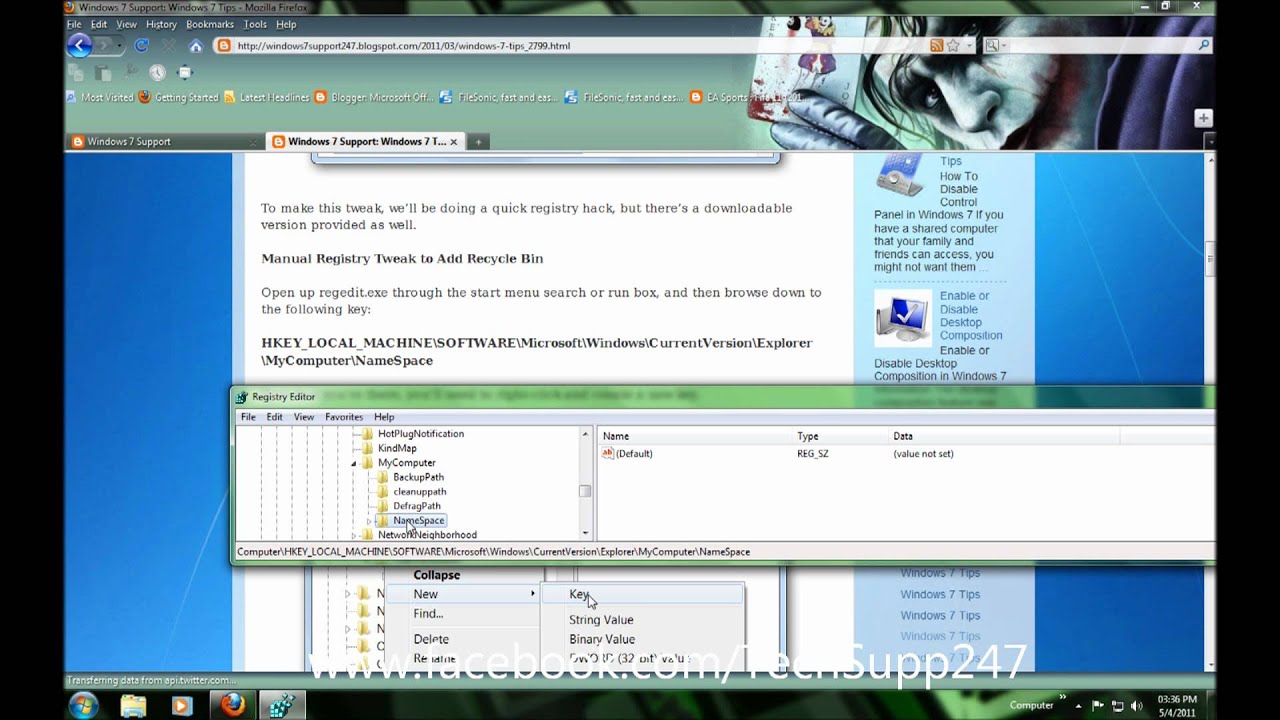
Task: Click the Windows Start orb
Action: coord(84,705)
